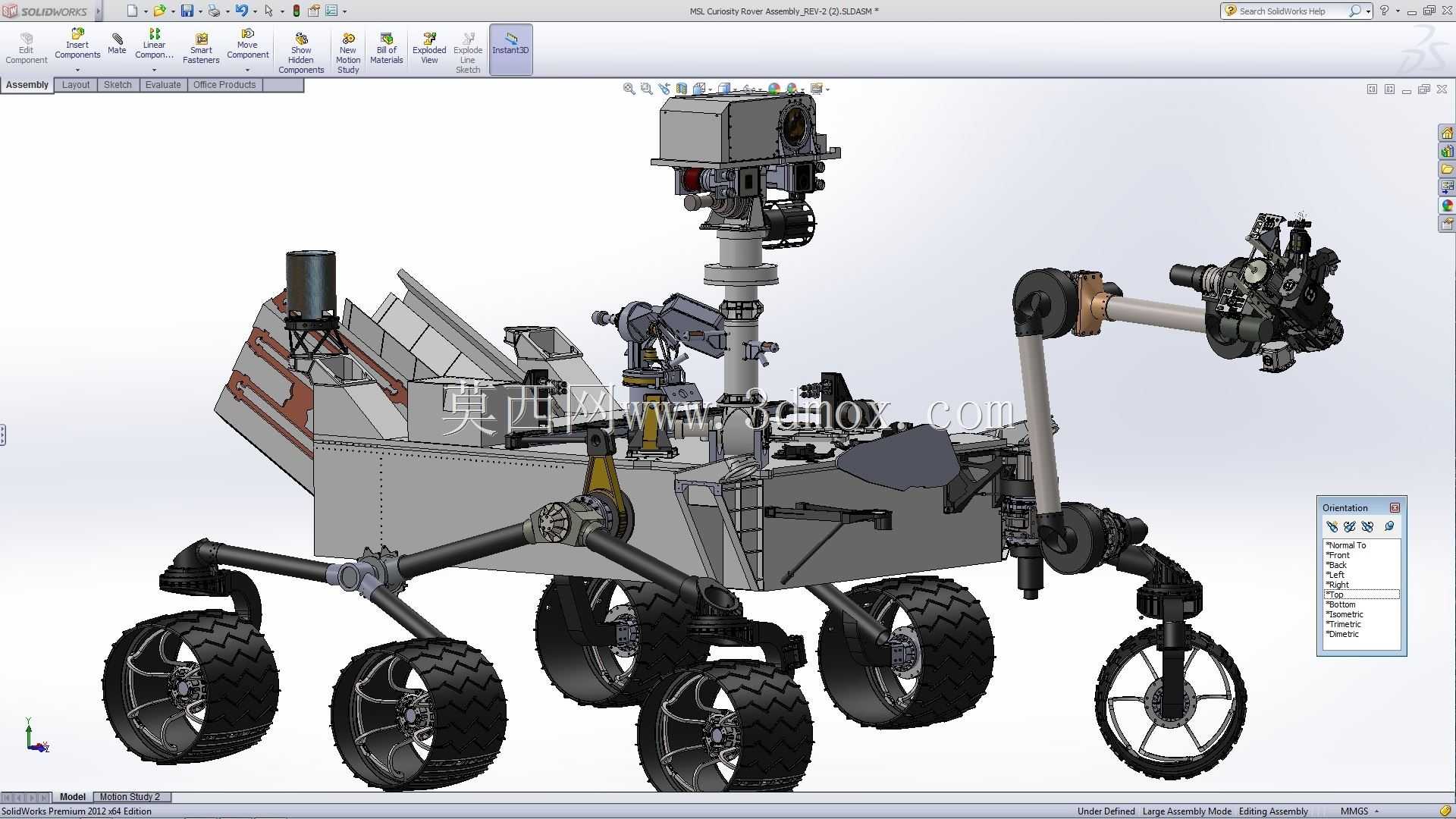Expand the SolidWorks menu bar arrow
Screen dimensions: 1456x819
click(x=98, y=11)
